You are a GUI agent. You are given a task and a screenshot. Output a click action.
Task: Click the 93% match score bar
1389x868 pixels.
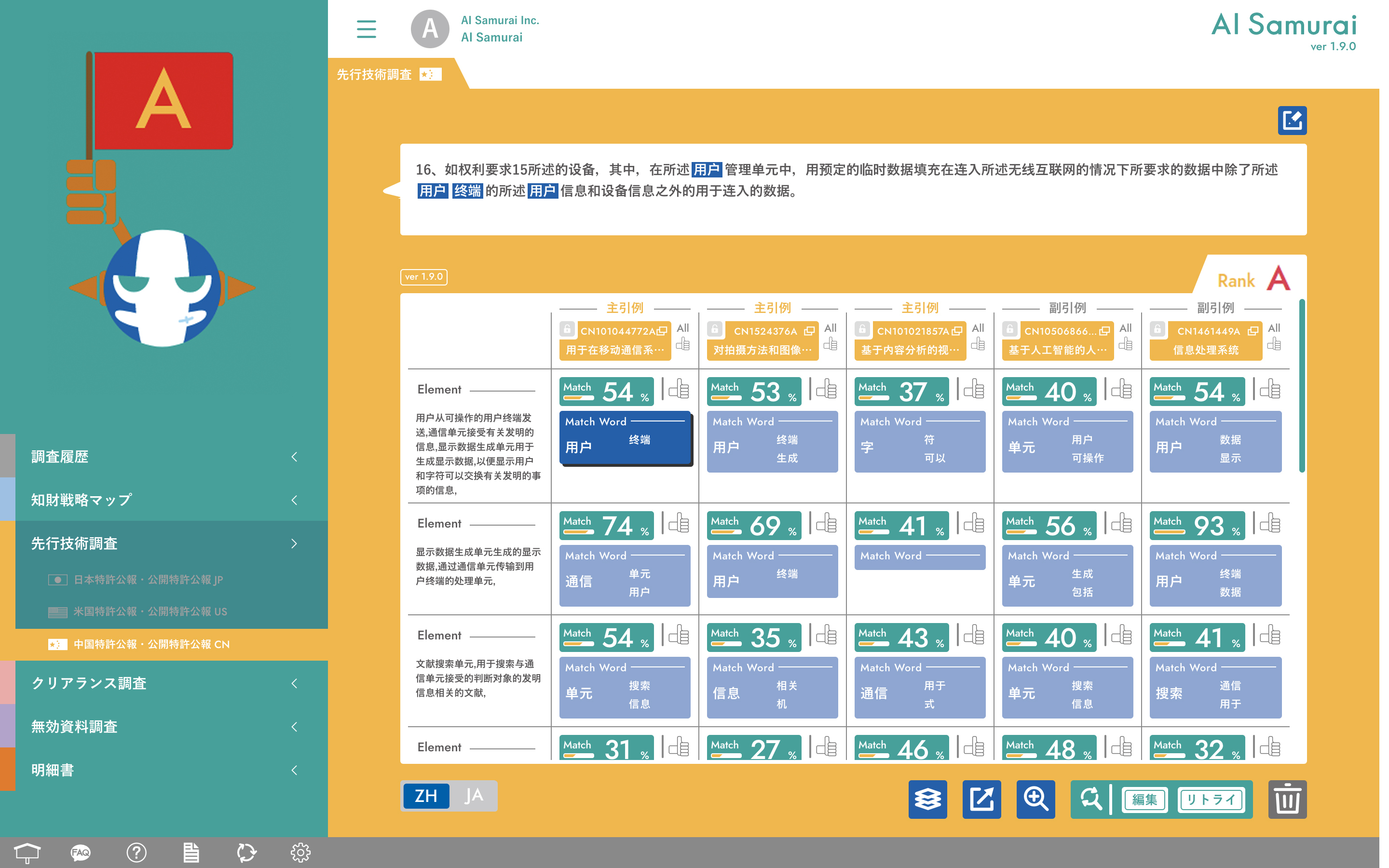point(1198,525)
